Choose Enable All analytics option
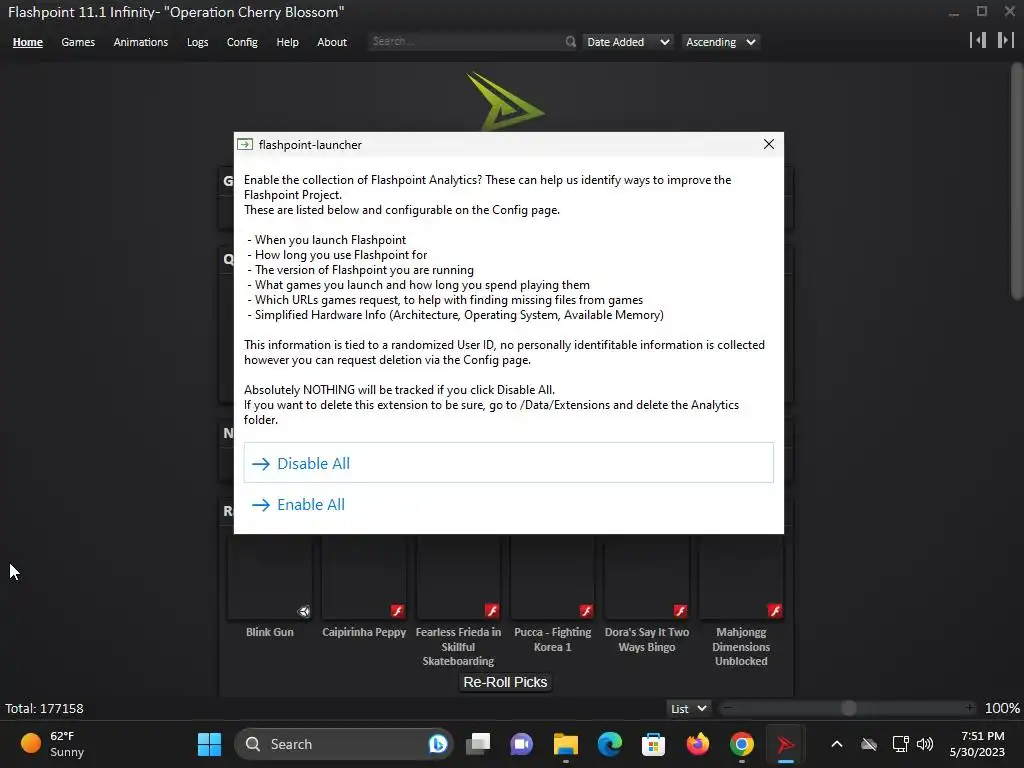The width and height of the screenshot is (1024, 768). click(x=509, y=504)
